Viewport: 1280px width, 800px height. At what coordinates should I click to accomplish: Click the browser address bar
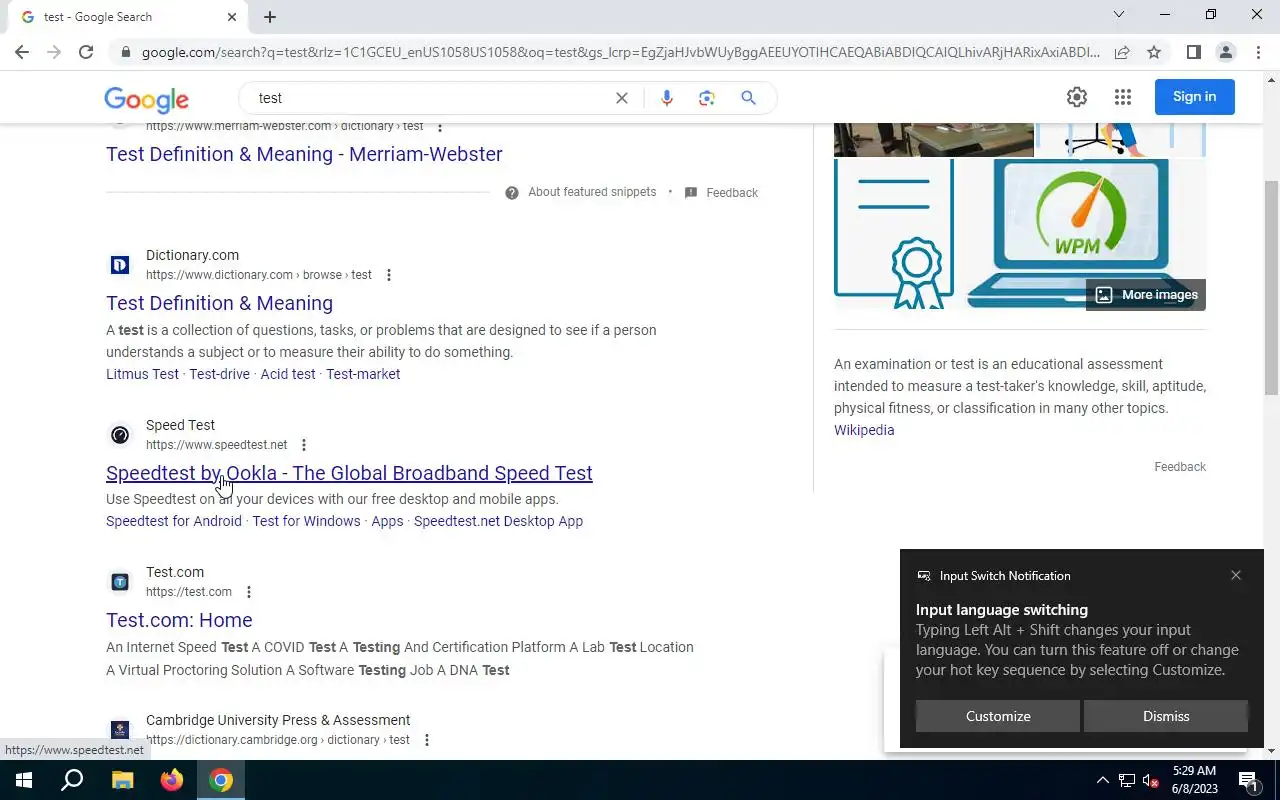[620, 52]
